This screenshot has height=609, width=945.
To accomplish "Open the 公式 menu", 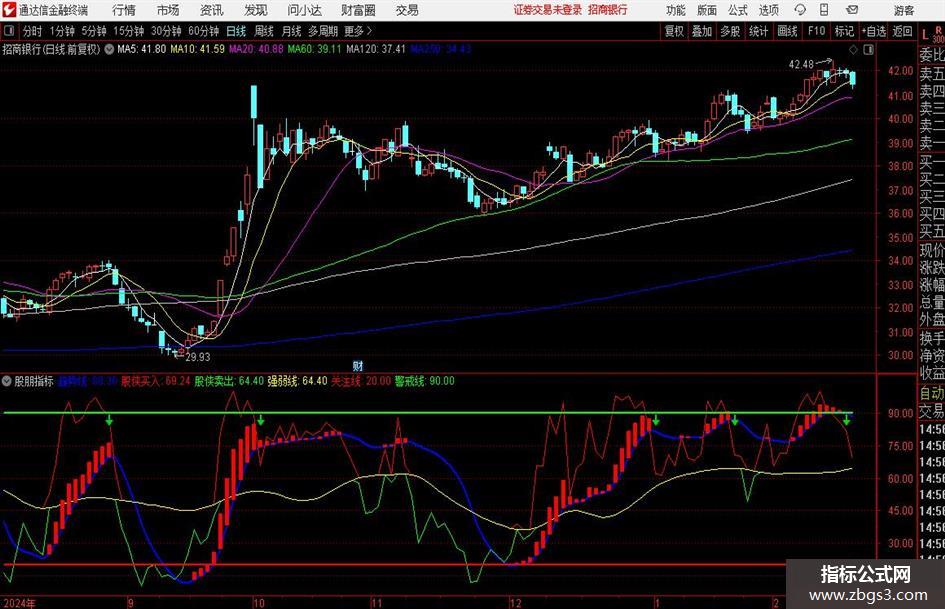I will pyautogui.click(x=738, y=10).
